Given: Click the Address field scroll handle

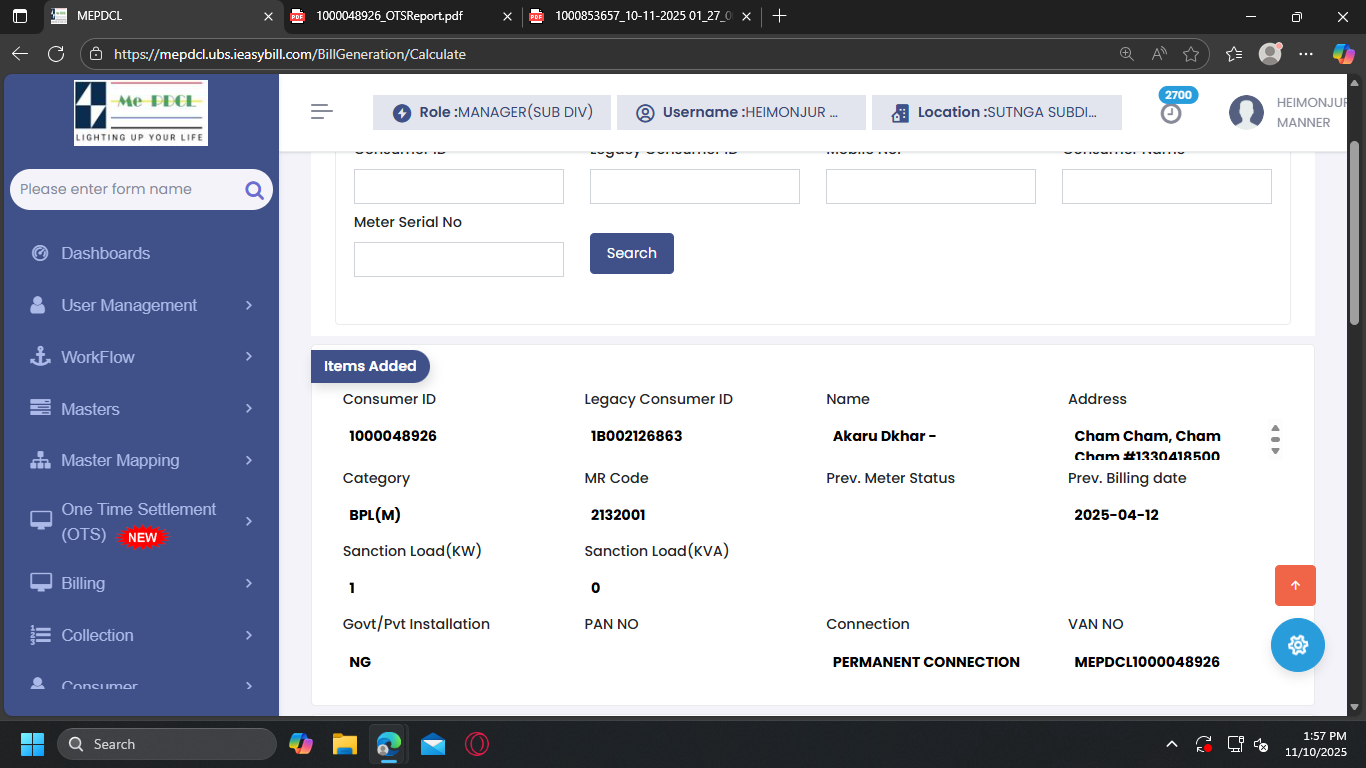Looking at the screenshot, I should click(1275, 440).
